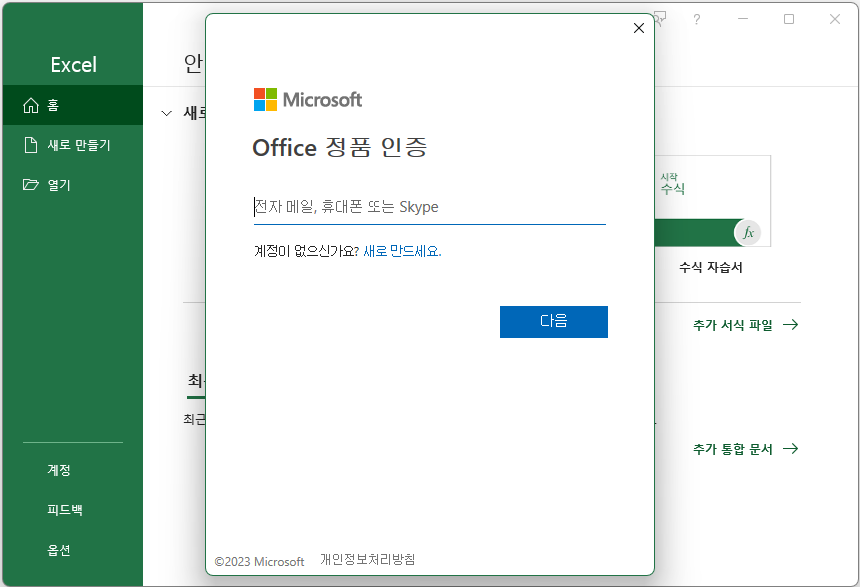Close the Excel window
Screen dimensions: 860x587
pyautogui.click(x=835, y=19)
